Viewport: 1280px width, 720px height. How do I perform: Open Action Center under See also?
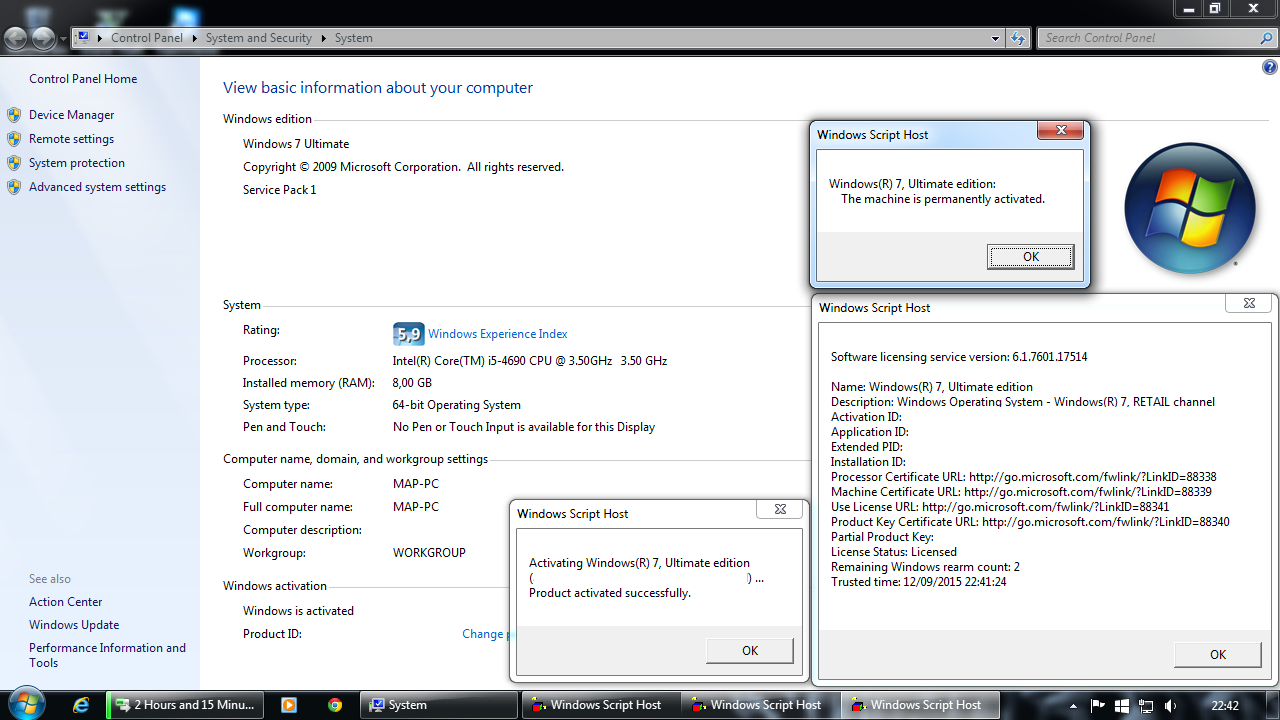[66, 602]
